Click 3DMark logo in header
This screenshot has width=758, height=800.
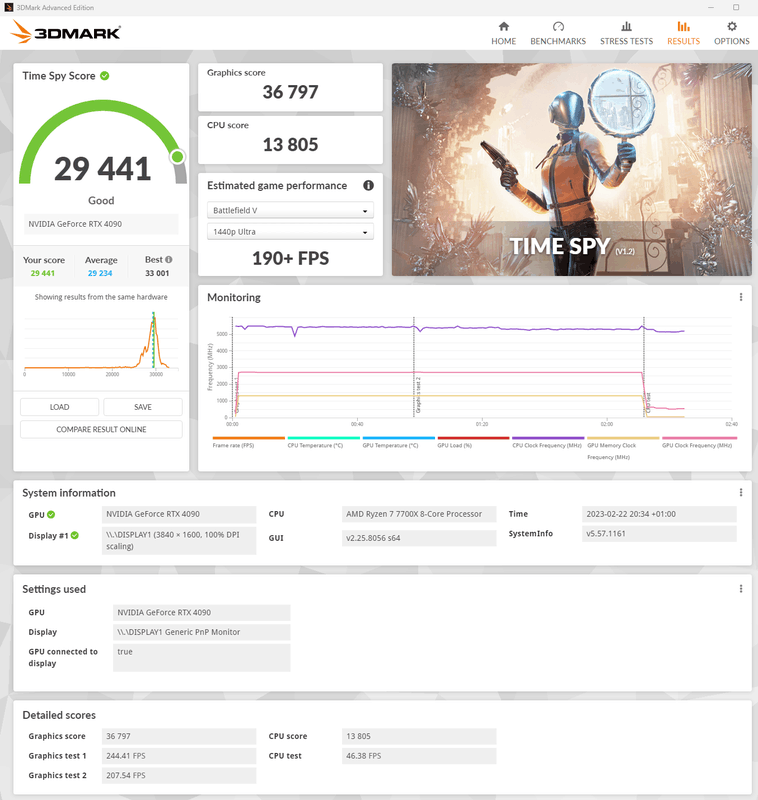click(65, 32)
